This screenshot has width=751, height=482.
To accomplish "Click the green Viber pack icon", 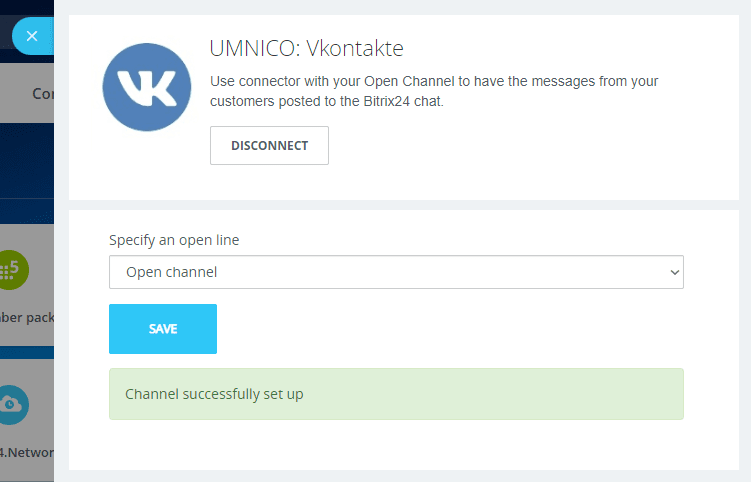I will coord(14,270).
